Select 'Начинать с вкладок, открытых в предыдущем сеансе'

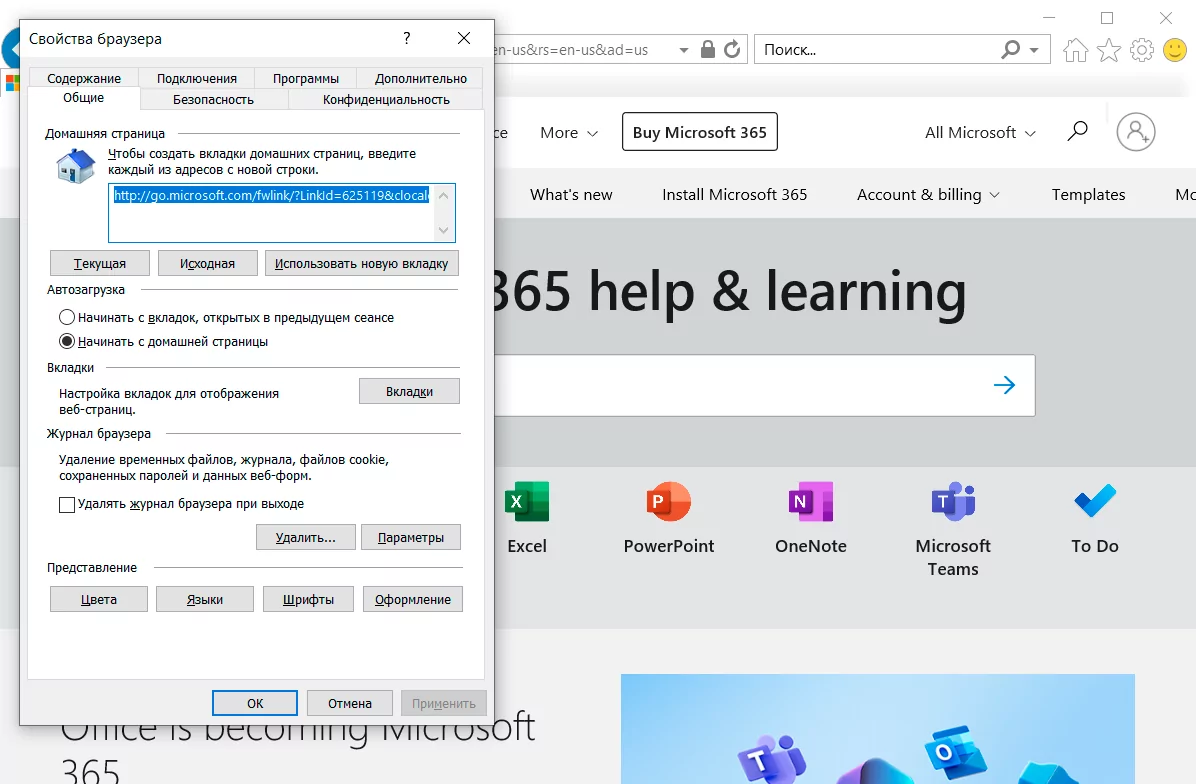click(67, 317)
